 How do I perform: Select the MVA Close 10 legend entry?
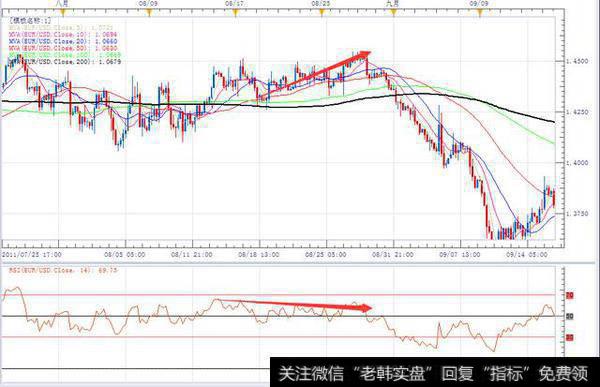tap(63, 34)
